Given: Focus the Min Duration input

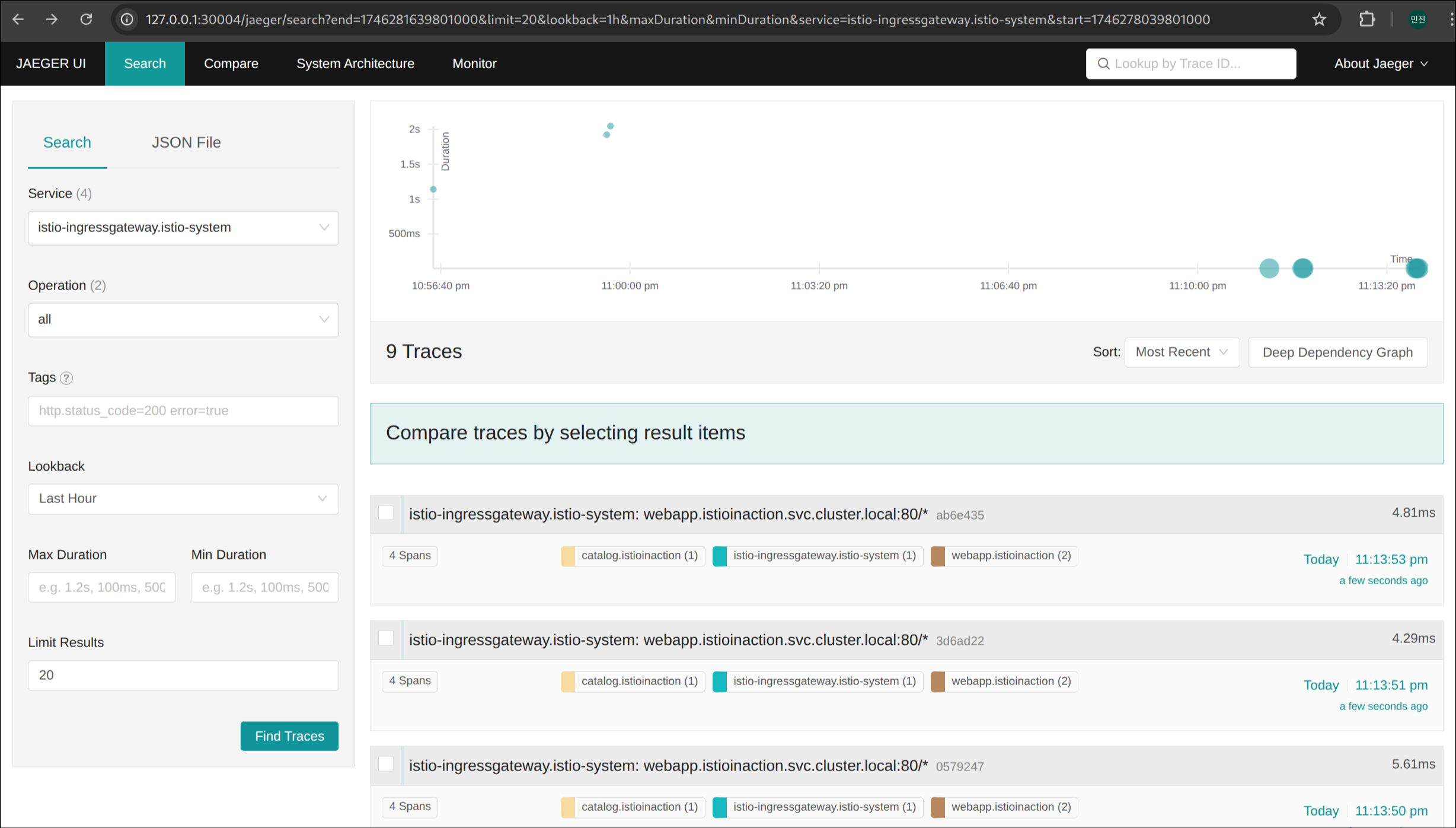Looking at the screenshot, I should pyautogui.click(x=265, y=587).
